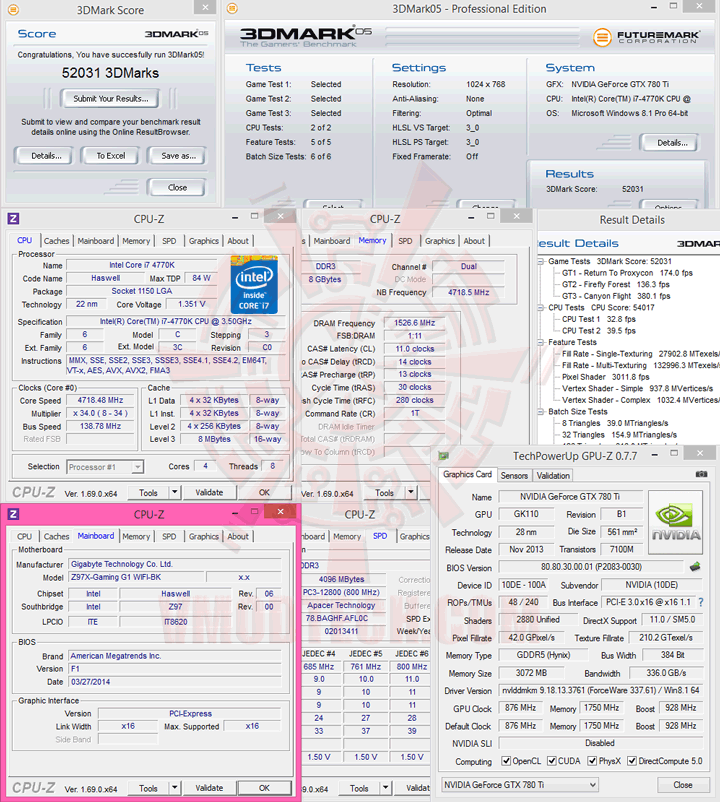720x802 pixels.
Task: Select Pixel Shader 3011.8 fps row
Action: point(605,377)
